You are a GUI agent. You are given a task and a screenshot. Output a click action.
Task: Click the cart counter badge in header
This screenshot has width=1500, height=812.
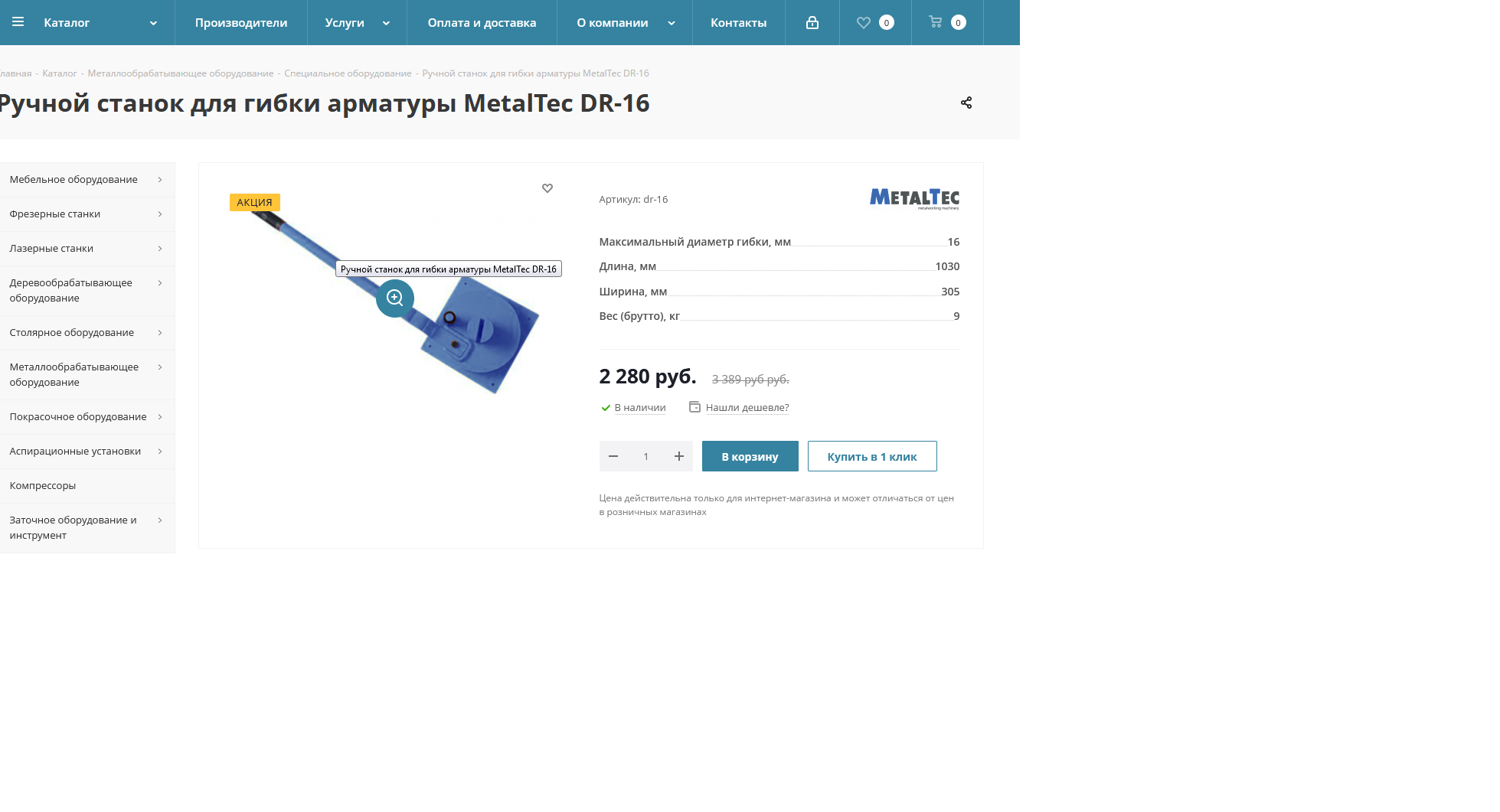click(x=958, y=23)
